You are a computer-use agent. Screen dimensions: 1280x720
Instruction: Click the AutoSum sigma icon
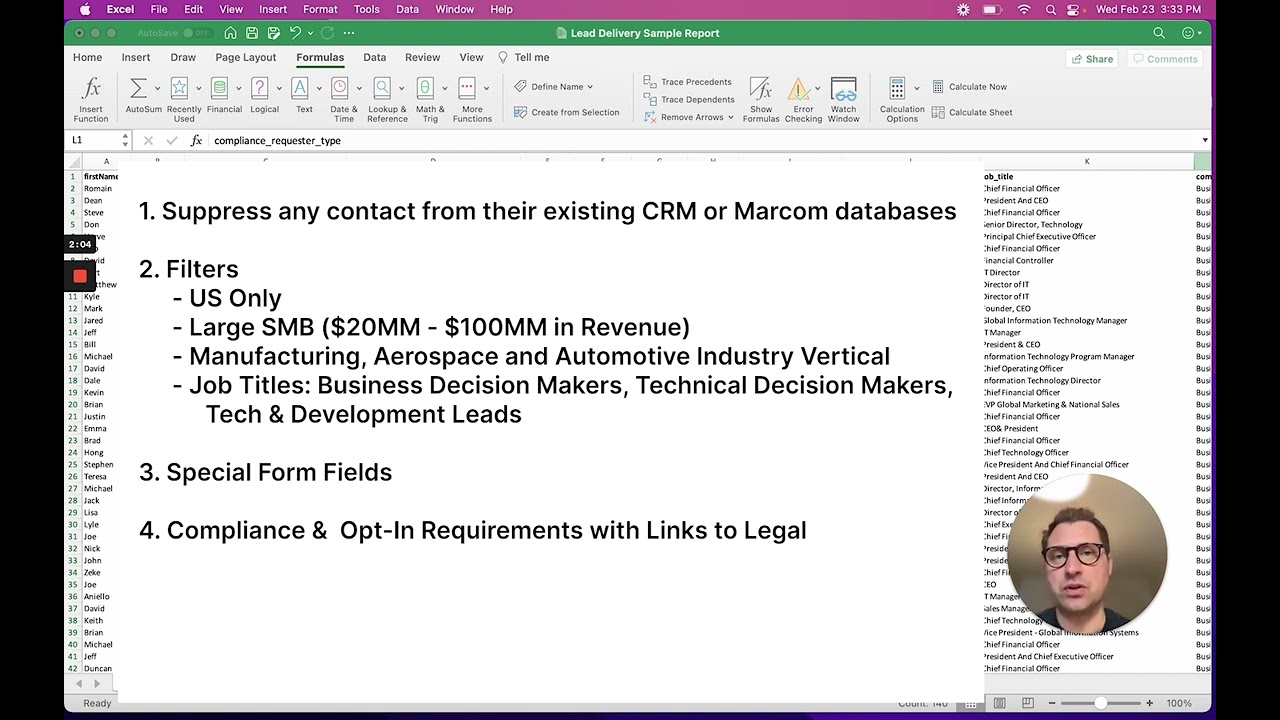[139, 89]
